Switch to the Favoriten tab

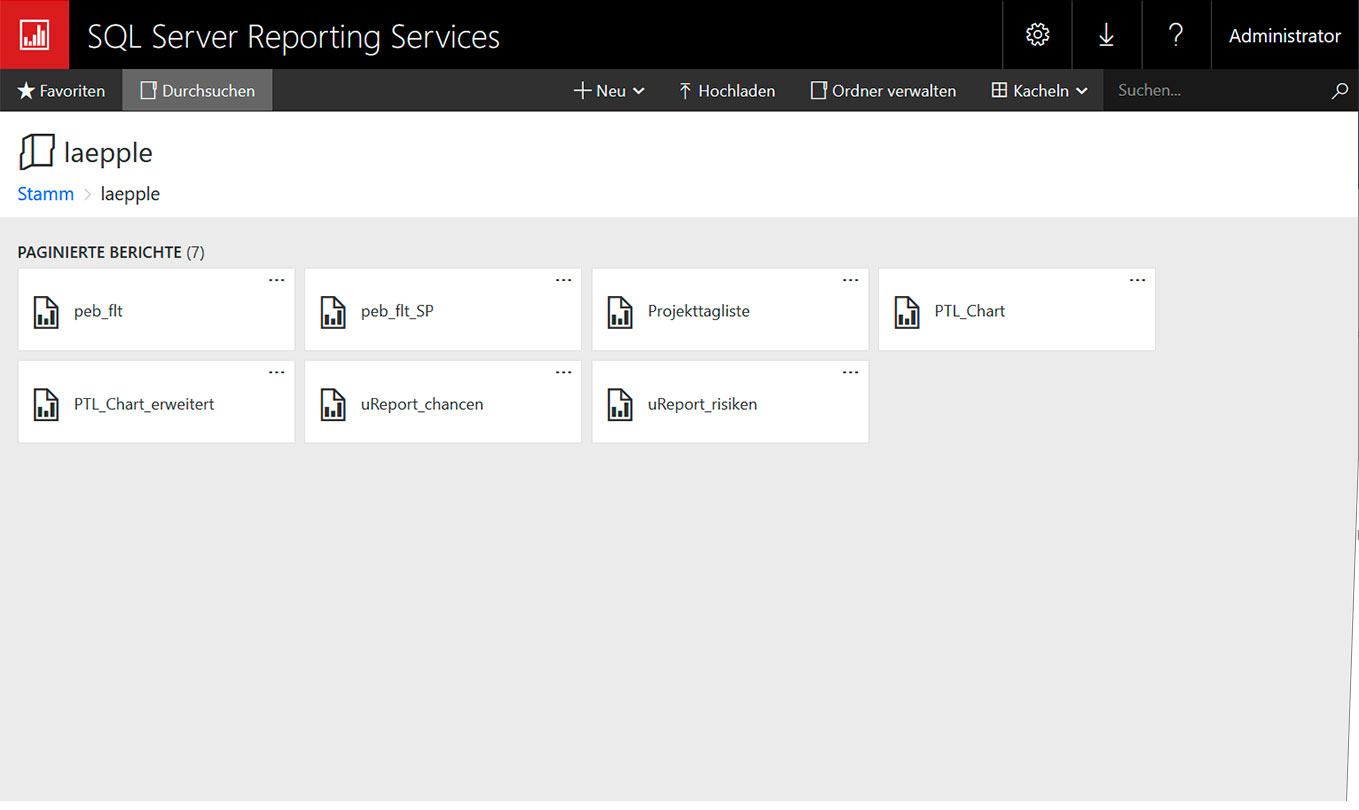(x=61, y=91)
